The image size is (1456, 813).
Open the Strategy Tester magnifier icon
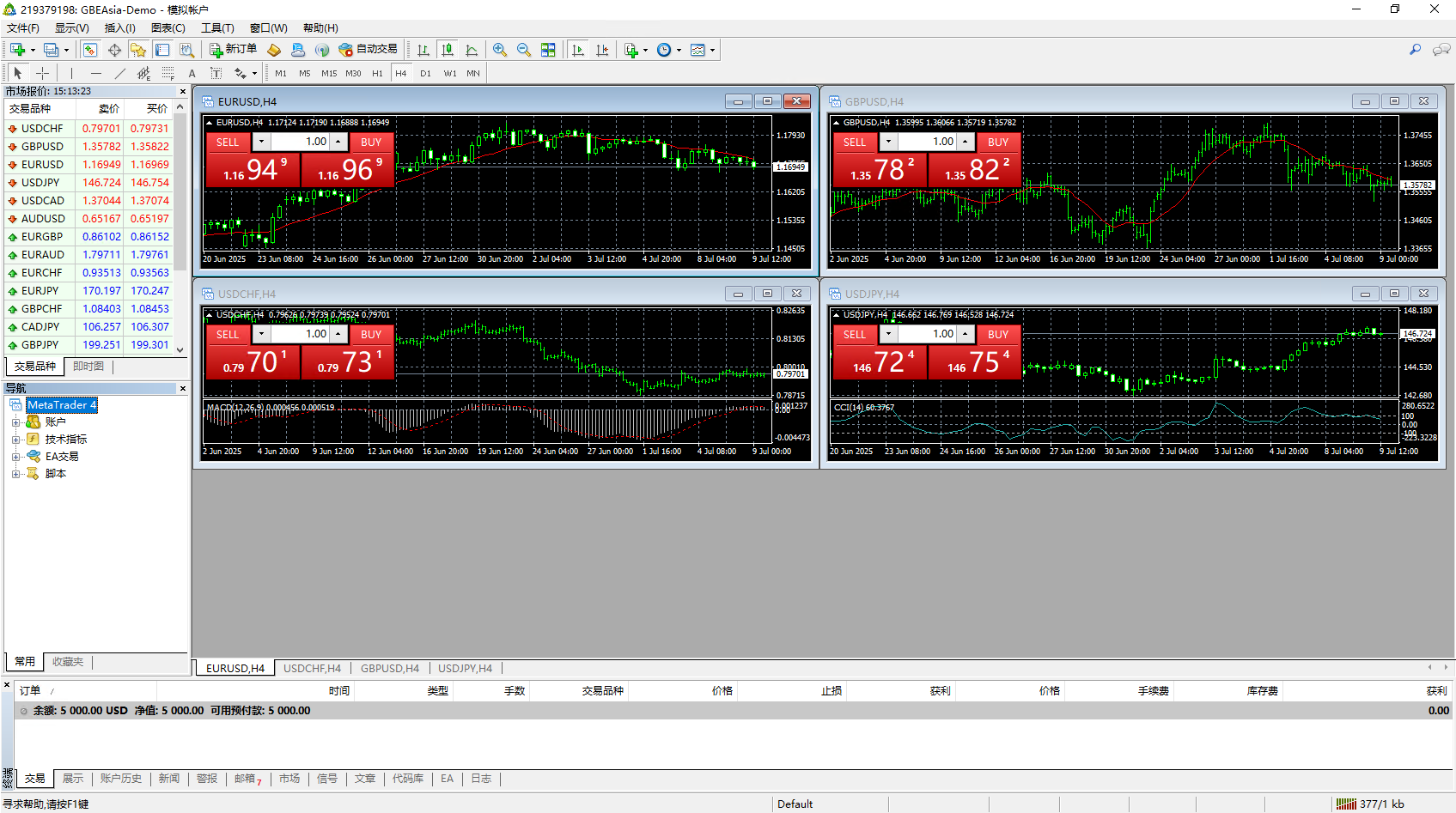pos(186,50)
